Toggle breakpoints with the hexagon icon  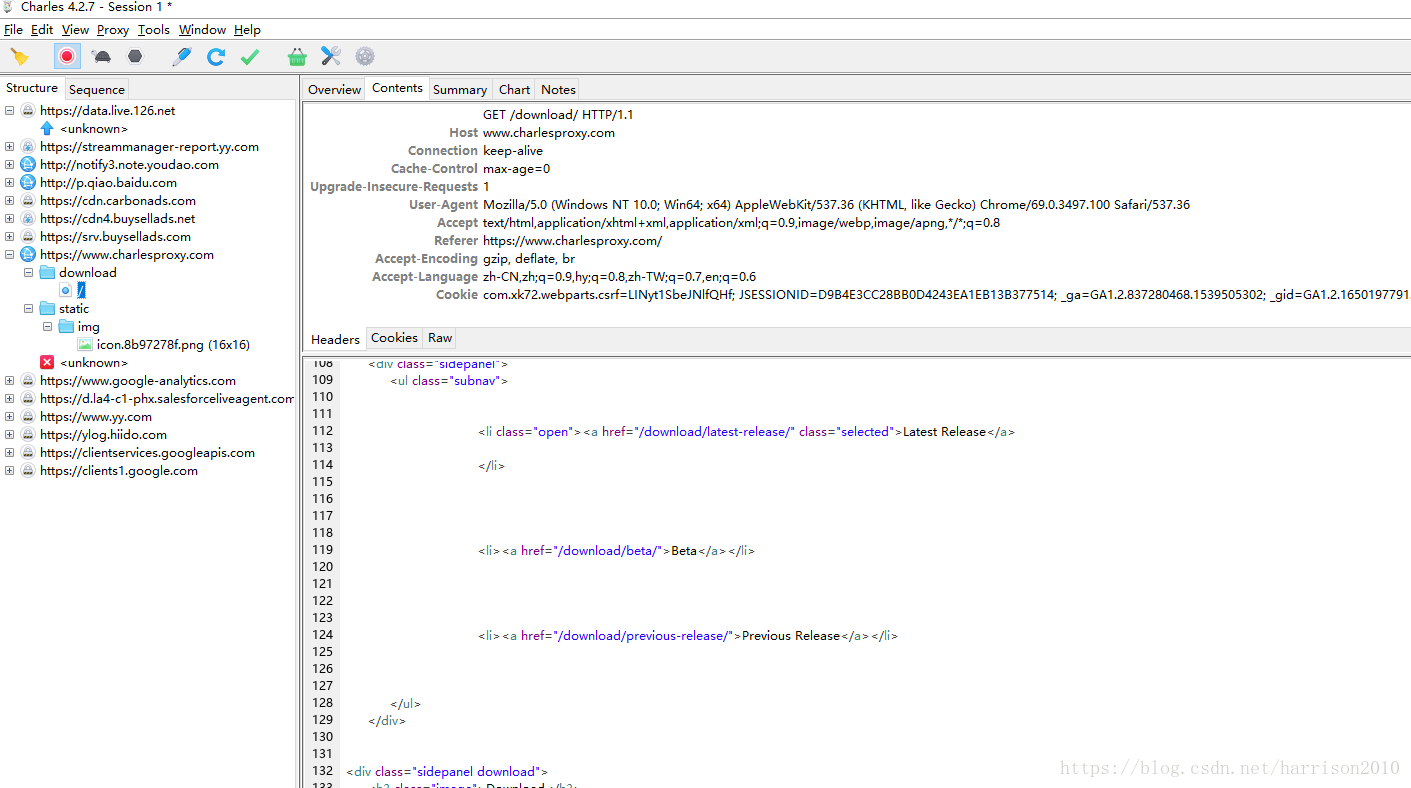135,57
